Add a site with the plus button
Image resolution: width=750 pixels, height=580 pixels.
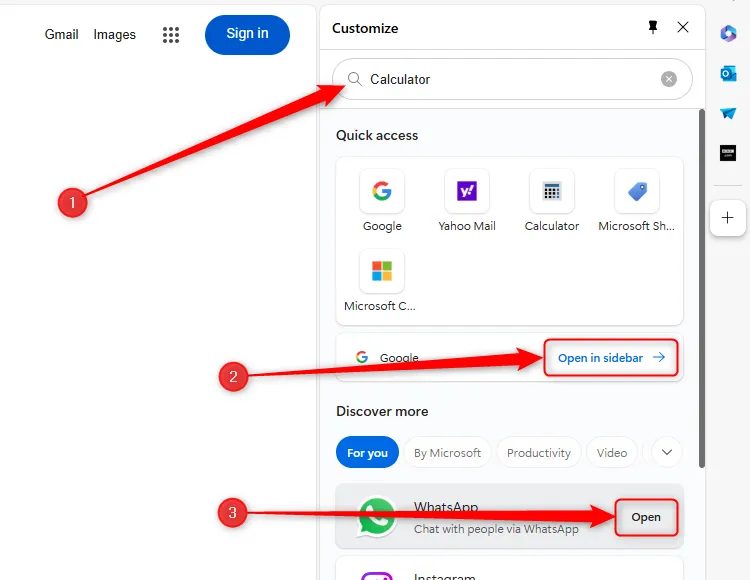click(728, 217)
